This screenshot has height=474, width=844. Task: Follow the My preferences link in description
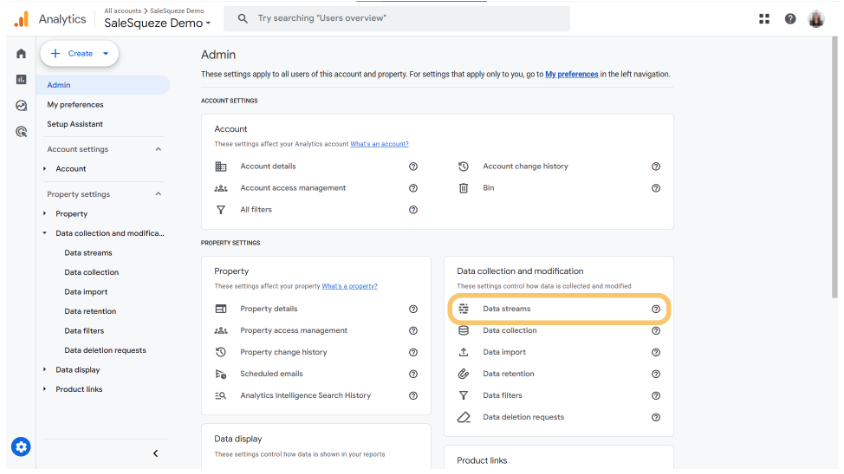coord(572,74)
